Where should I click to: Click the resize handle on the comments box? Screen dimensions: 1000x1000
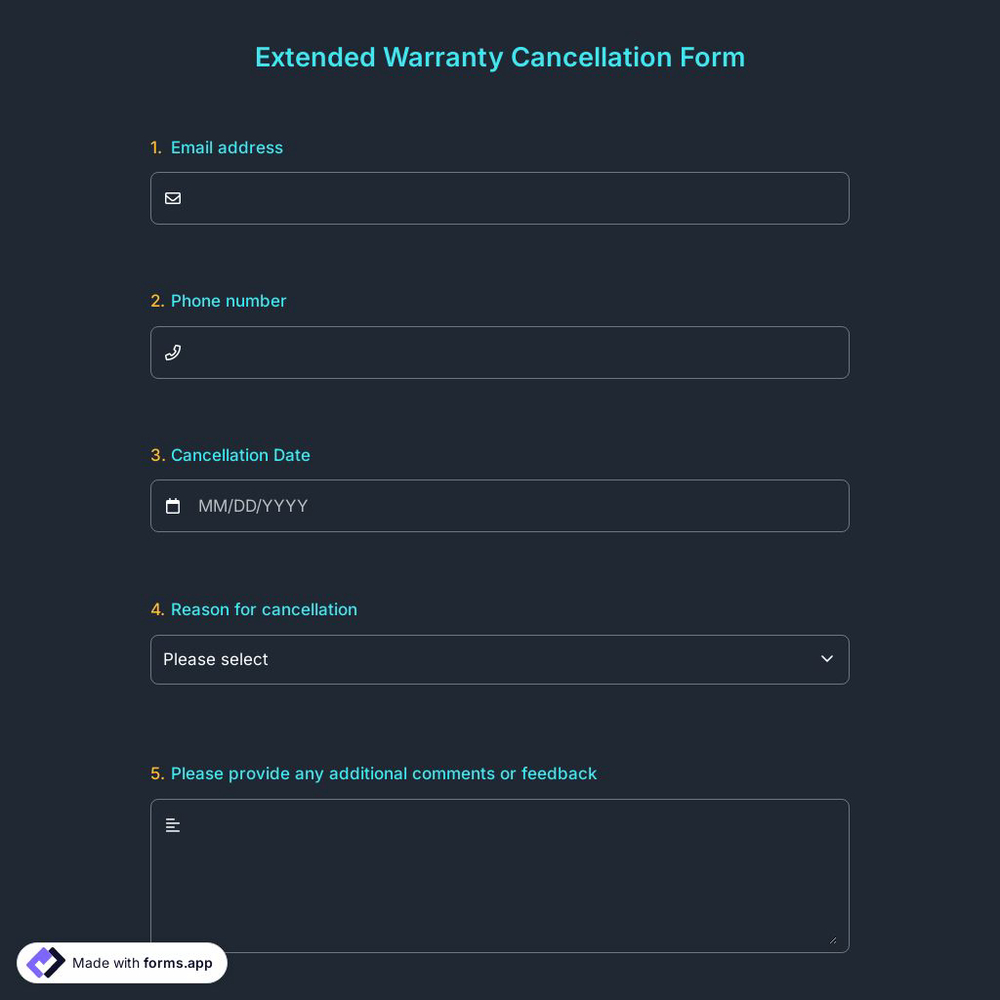(832, 938)
